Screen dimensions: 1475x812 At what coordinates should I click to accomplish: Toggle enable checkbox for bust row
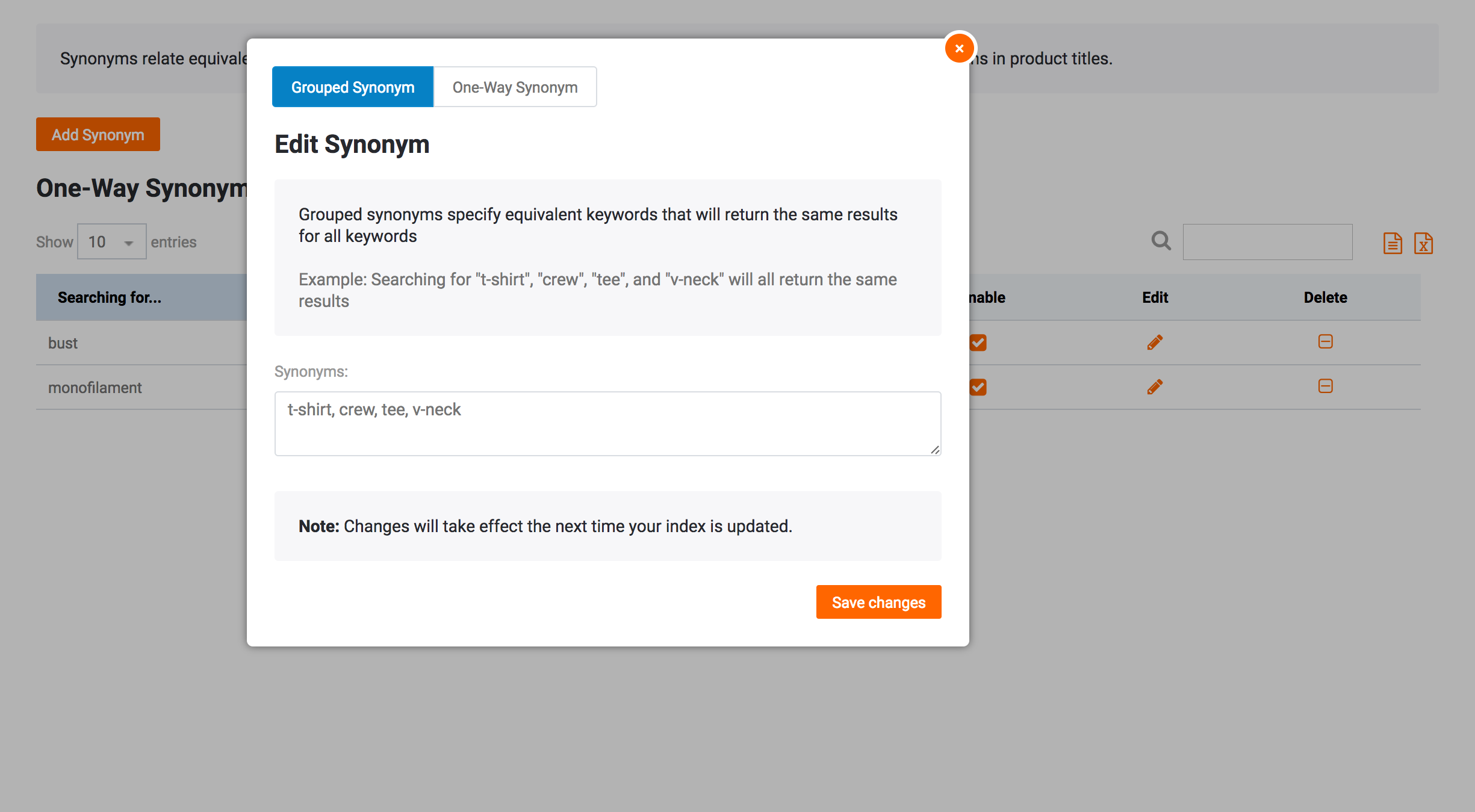pyautogui.click(x=978, y=342)
